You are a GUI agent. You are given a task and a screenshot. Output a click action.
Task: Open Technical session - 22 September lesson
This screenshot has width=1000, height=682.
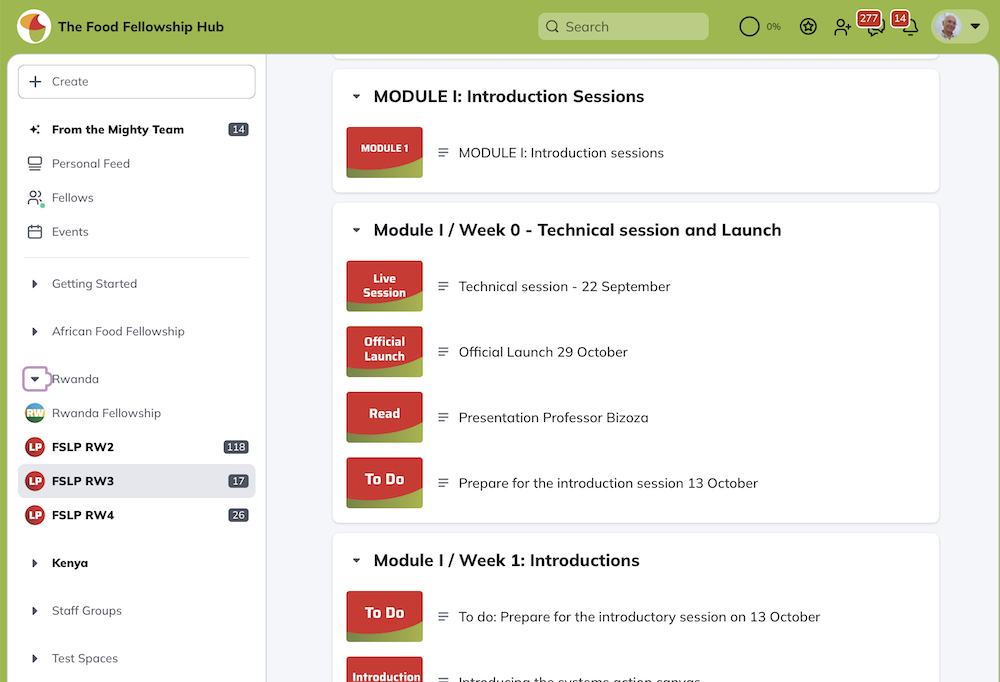click(564, 286)
